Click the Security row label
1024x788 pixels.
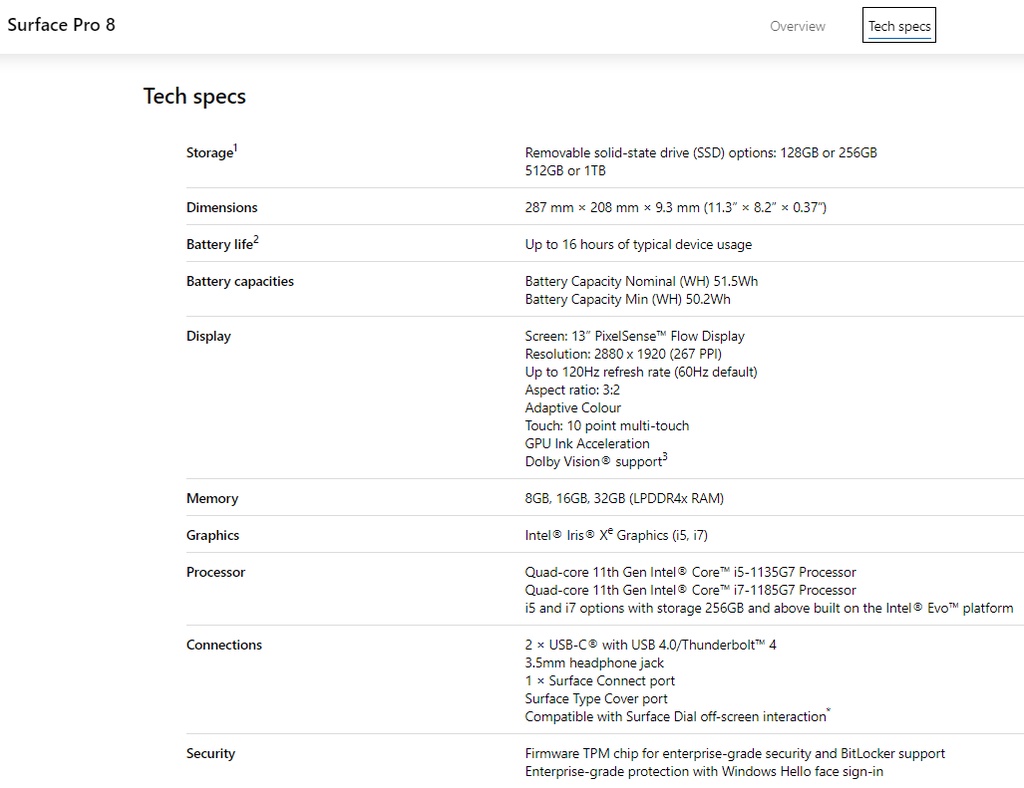(x=210, y=753)
